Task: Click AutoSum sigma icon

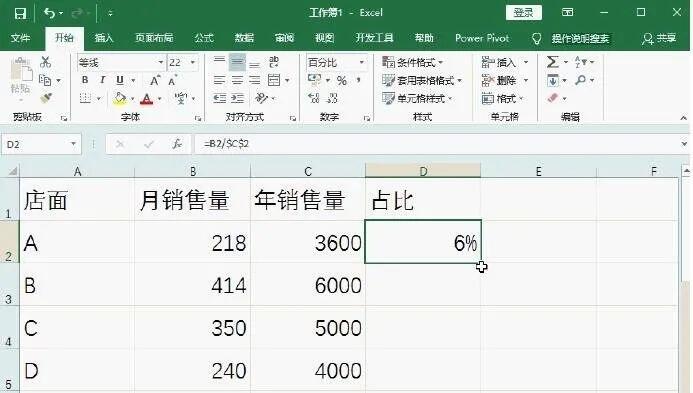Action: [x=552, y=62]
